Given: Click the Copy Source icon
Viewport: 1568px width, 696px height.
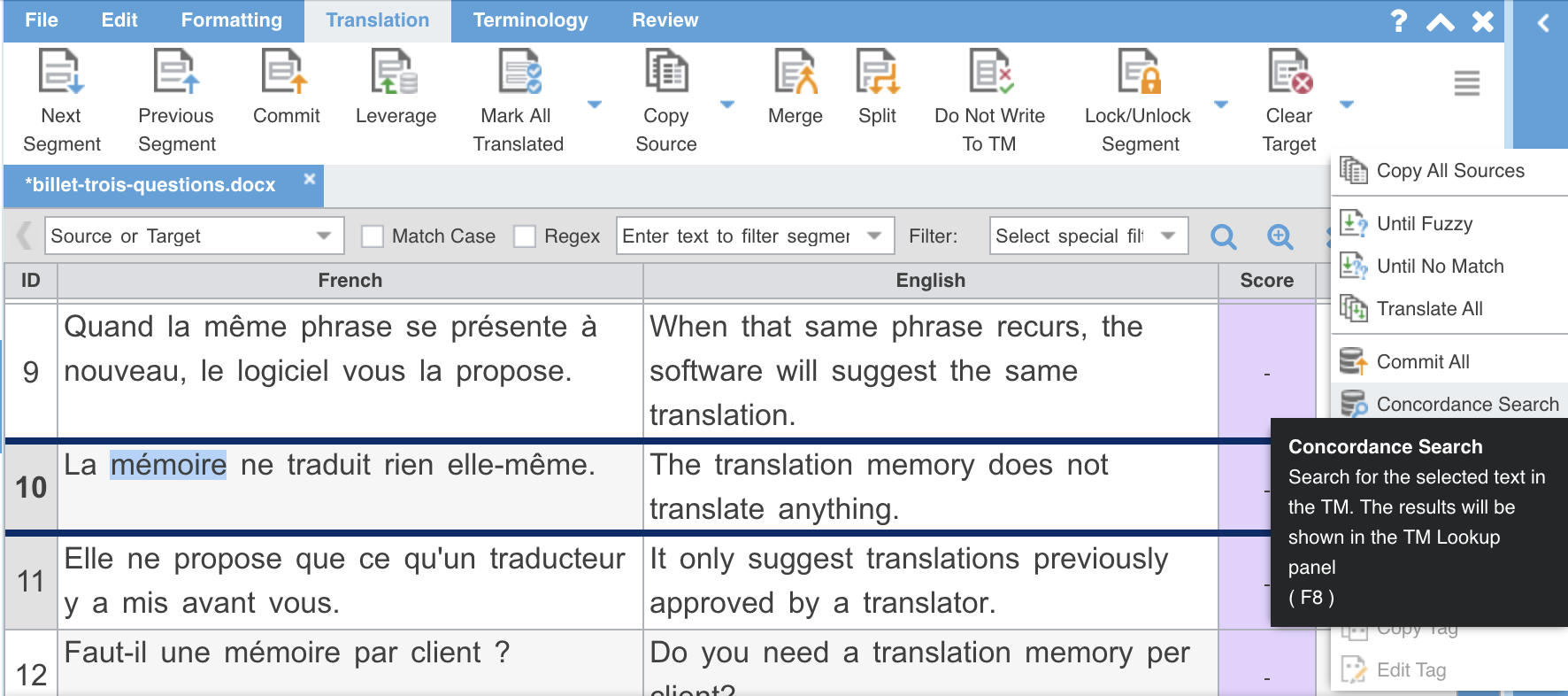Looking at the screenshot, I should click(666, 72).
